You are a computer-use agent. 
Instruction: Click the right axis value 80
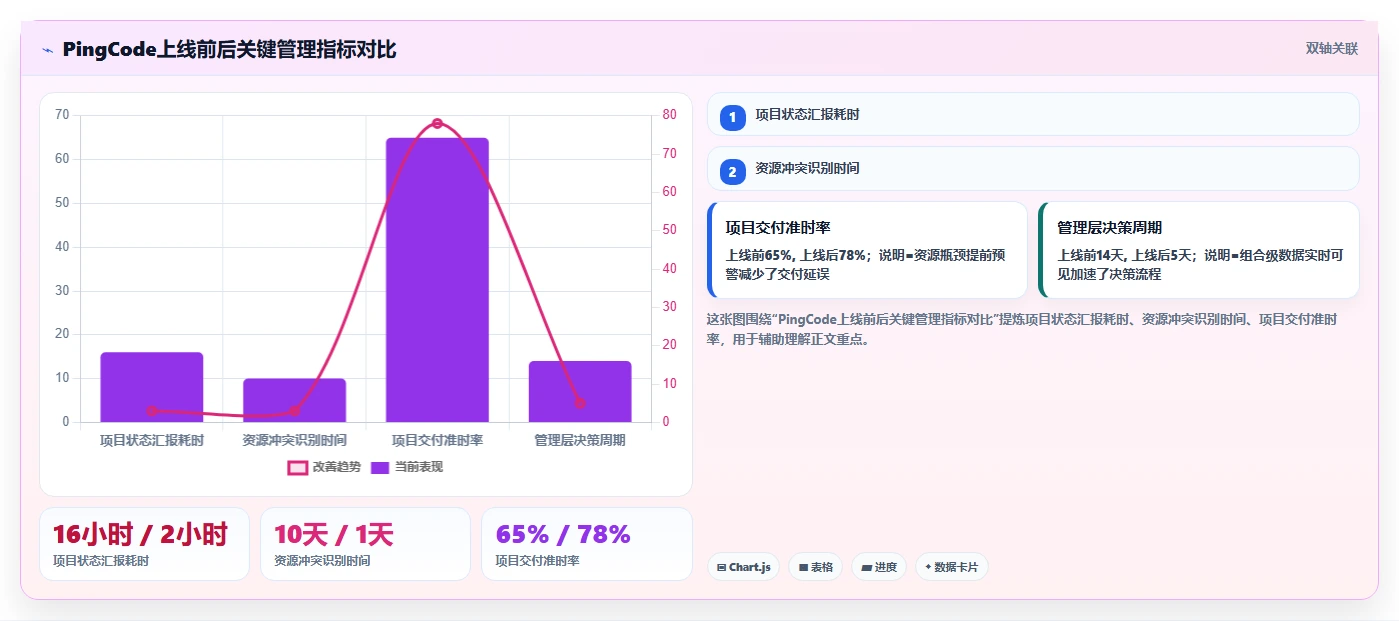670,115
